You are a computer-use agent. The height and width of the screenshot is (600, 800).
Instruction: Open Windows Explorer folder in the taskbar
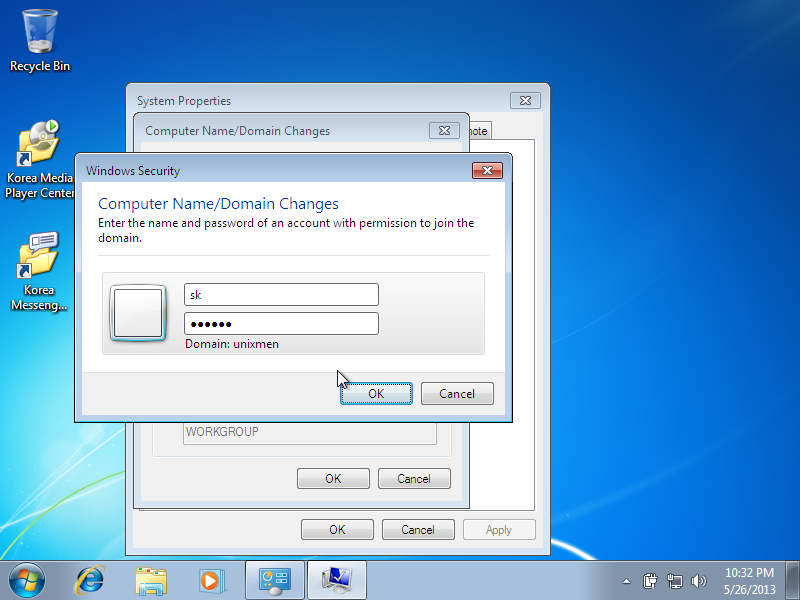click(x=151, y=581)
